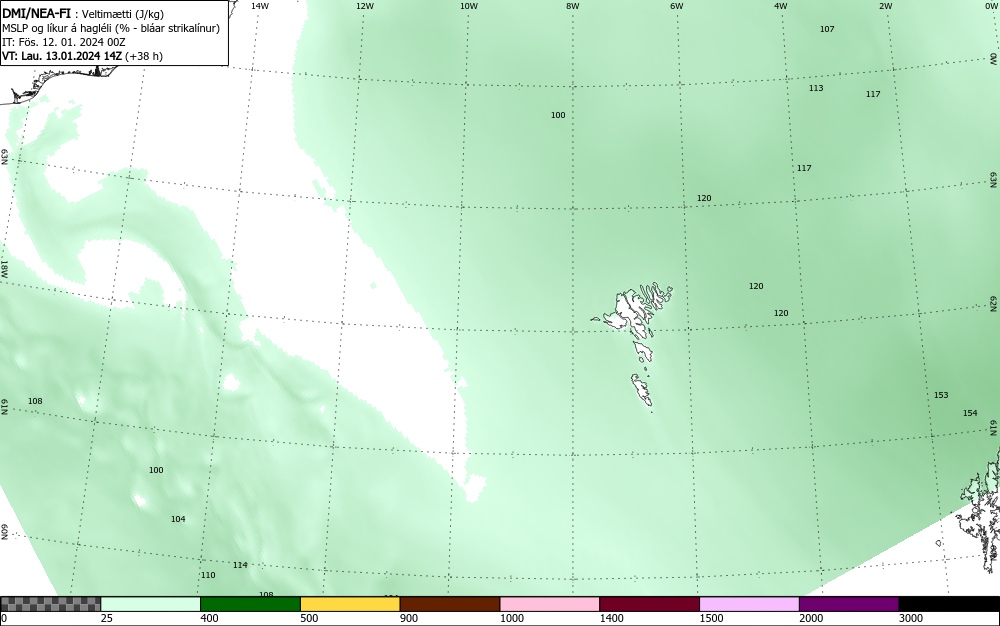Click the "14W" longitude label

[260, 6]
